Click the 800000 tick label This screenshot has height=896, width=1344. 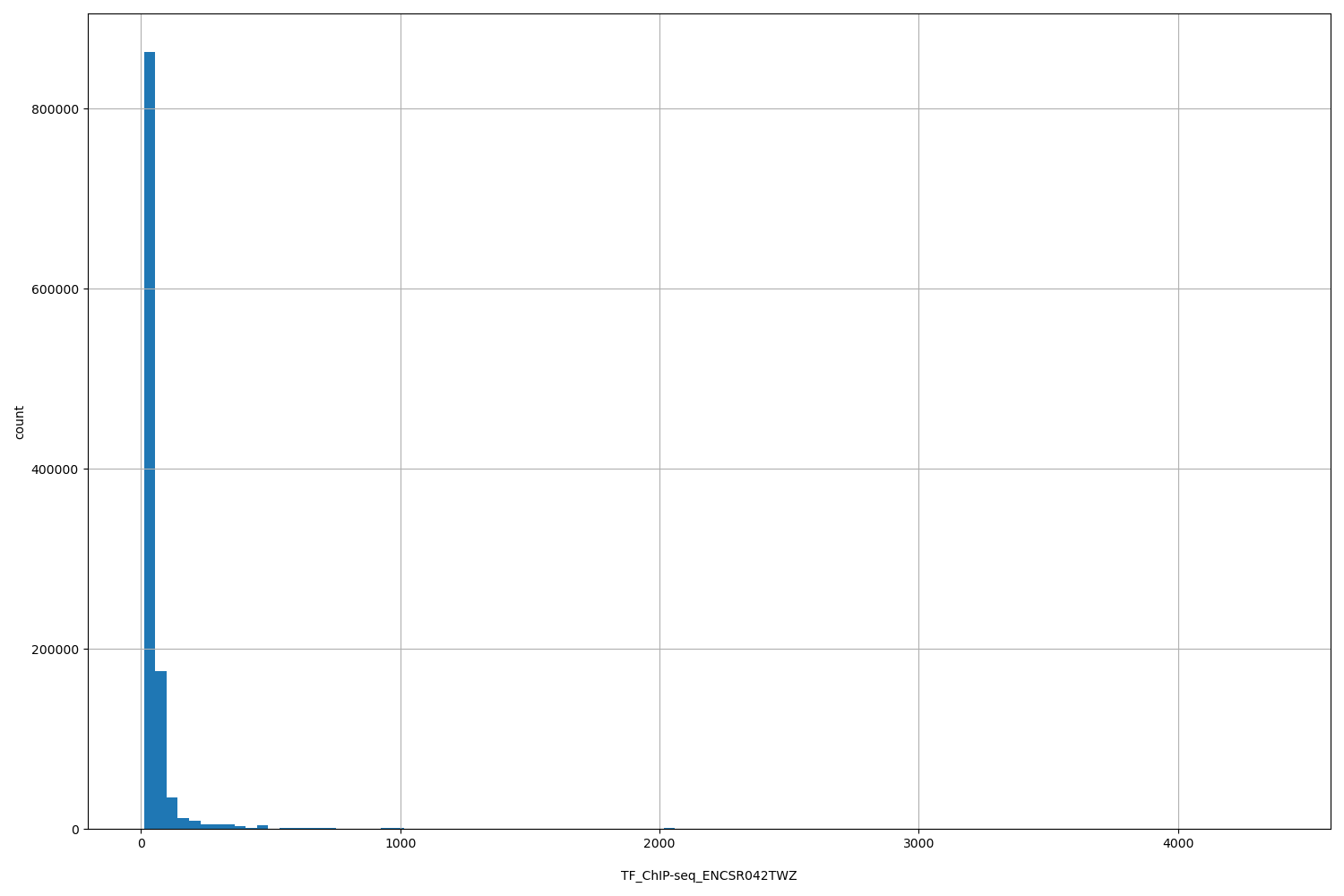[x=56, y=108]
